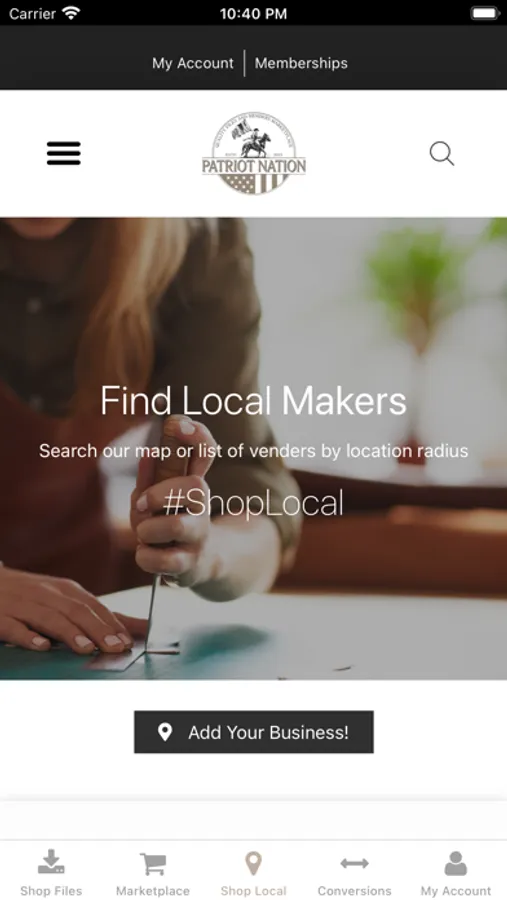Tap the battery indicator in status bar
507x900 pixels.
pyautogui.click(x=485, y=13)
